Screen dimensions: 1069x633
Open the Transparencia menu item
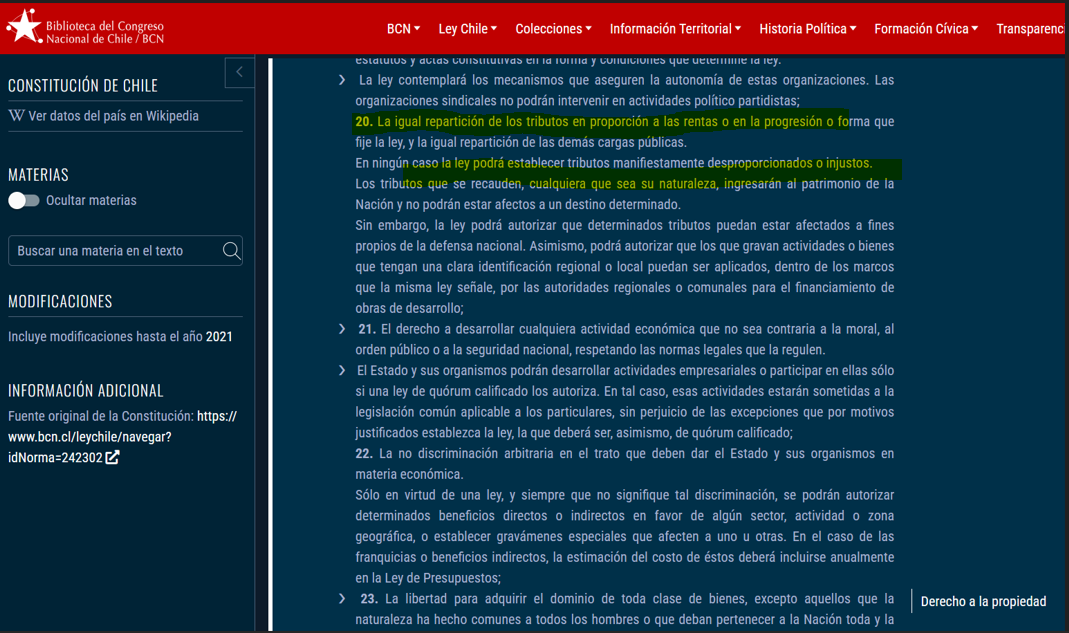[1030, 29]
